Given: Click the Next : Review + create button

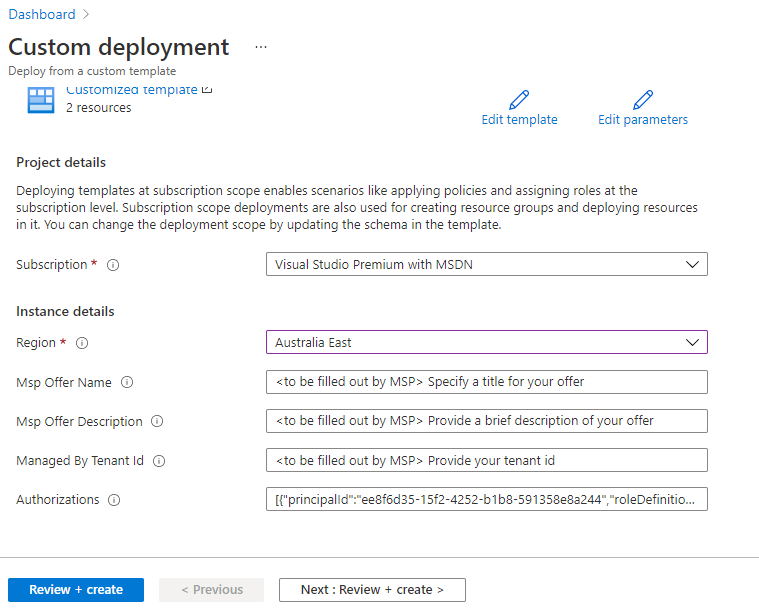Looking at the screenshot, I should coord(372,590).
